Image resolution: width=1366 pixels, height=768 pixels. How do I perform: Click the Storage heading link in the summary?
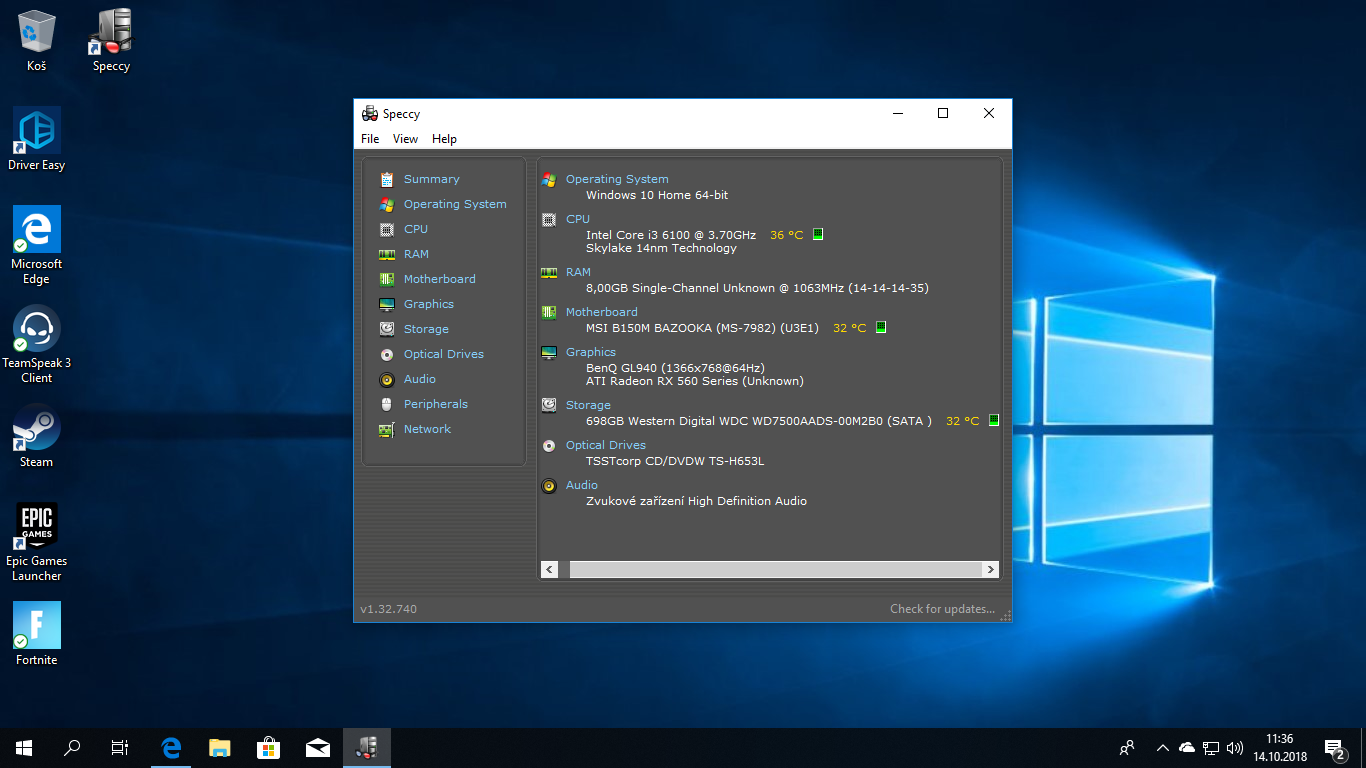[x=588, y=405]
